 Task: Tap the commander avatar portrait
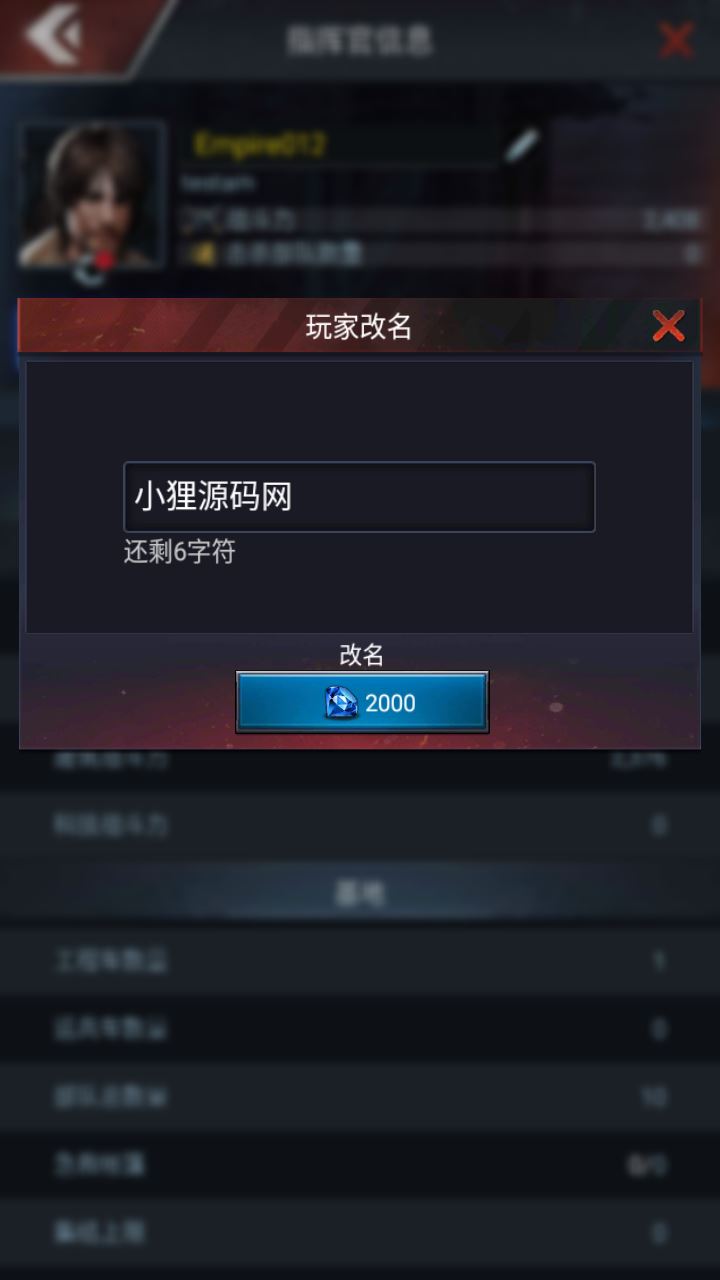[x=92, y=194]
